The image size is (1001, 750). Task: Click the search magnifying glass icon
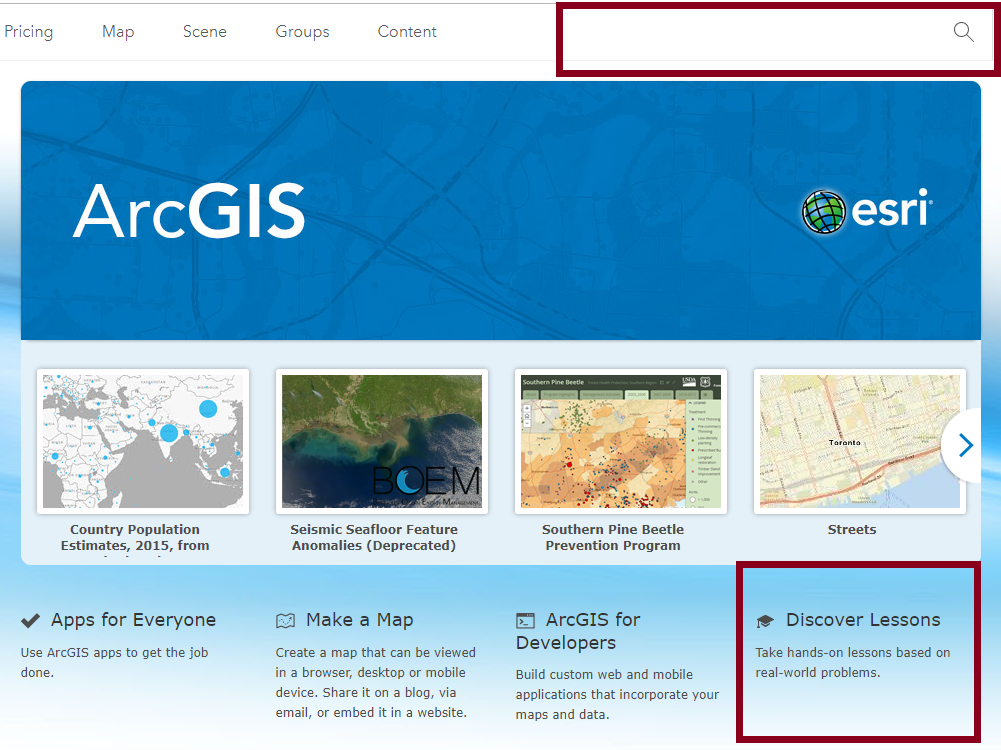(x=963, y=32)
